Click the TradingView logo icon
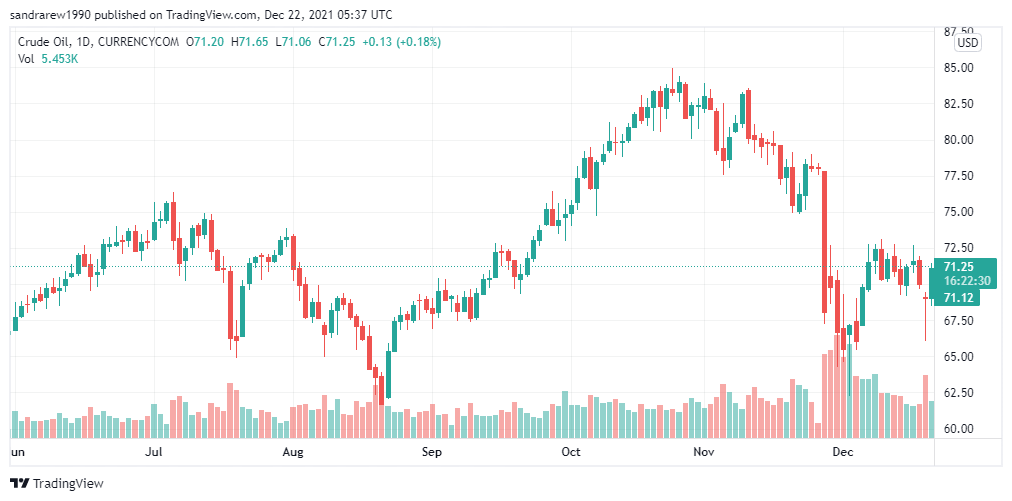Screen dimensions: 1012x501 [19, 483]
